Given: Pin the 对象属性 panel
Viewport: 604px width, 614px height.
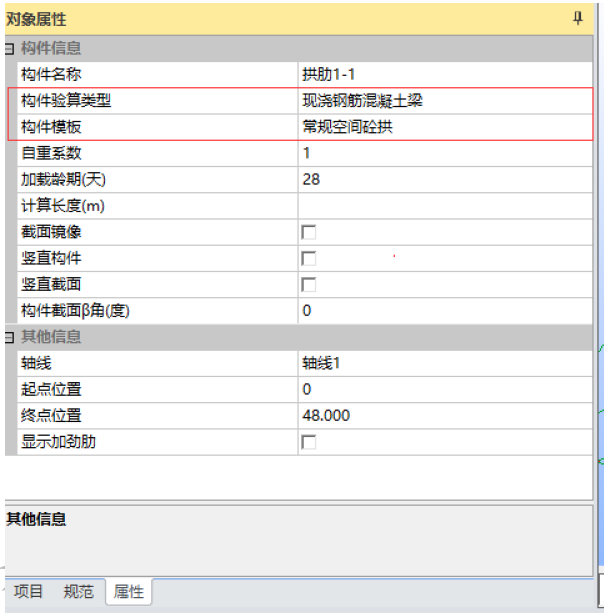Looking at the screenshot, I should [578, 18].
